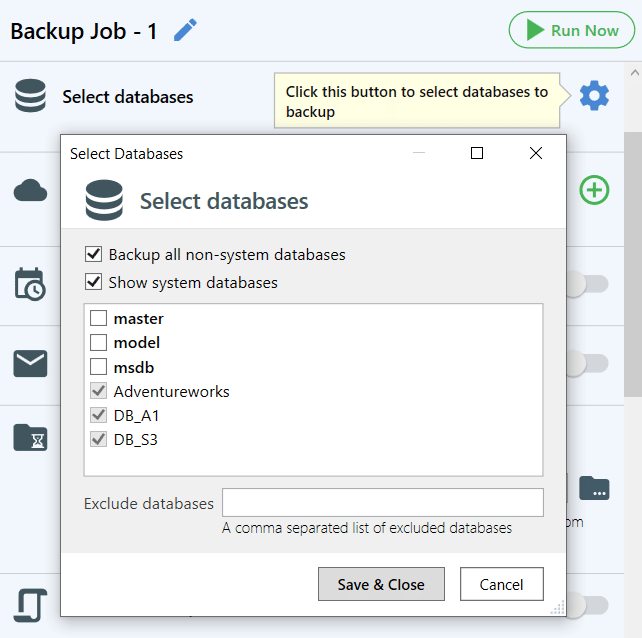Toggle the email notification switch

[x=585, y=364]
